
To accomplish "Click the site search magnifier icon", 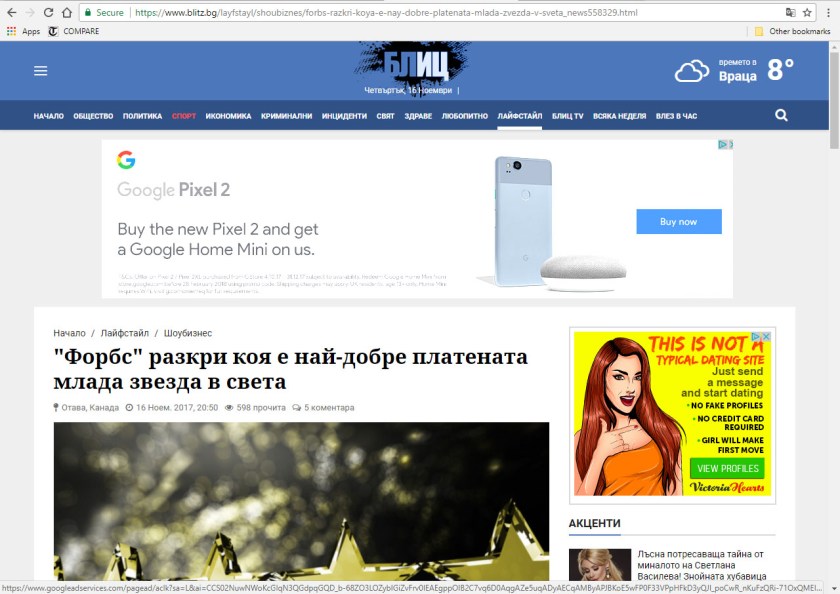I will 781,115.
